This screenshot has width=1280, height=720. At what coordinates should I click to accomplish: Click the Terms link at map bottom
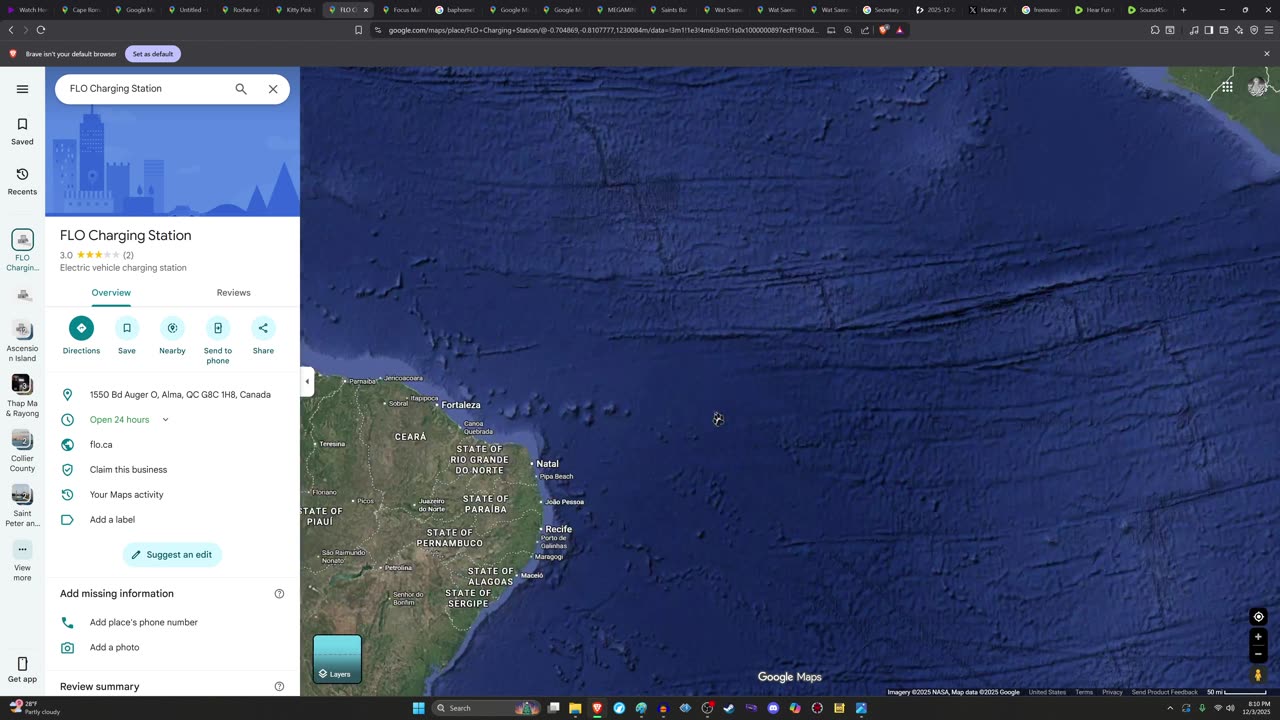coord(1084,692)
